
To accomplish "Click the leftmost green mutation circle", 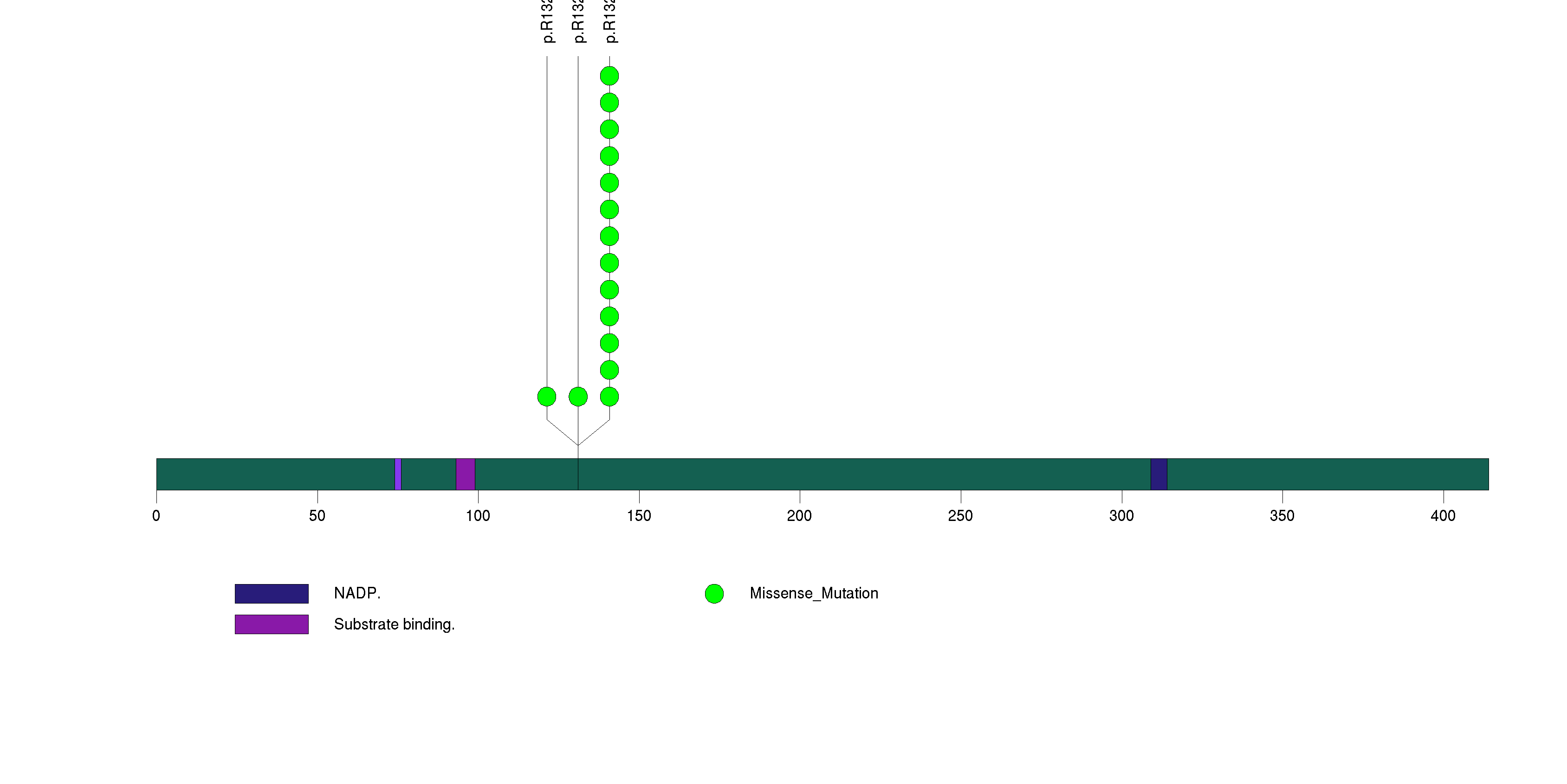I will [546, 397].
